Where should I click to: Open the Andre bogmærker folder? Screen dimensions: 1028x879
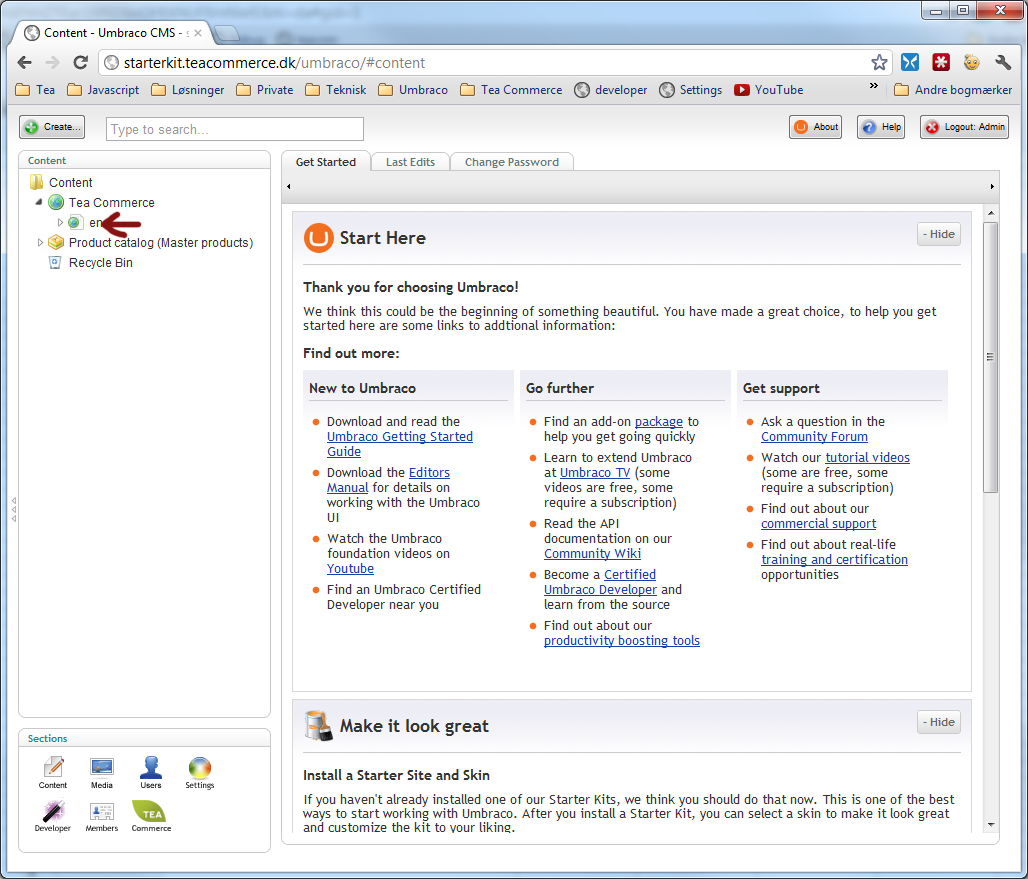tap(953, 90)
